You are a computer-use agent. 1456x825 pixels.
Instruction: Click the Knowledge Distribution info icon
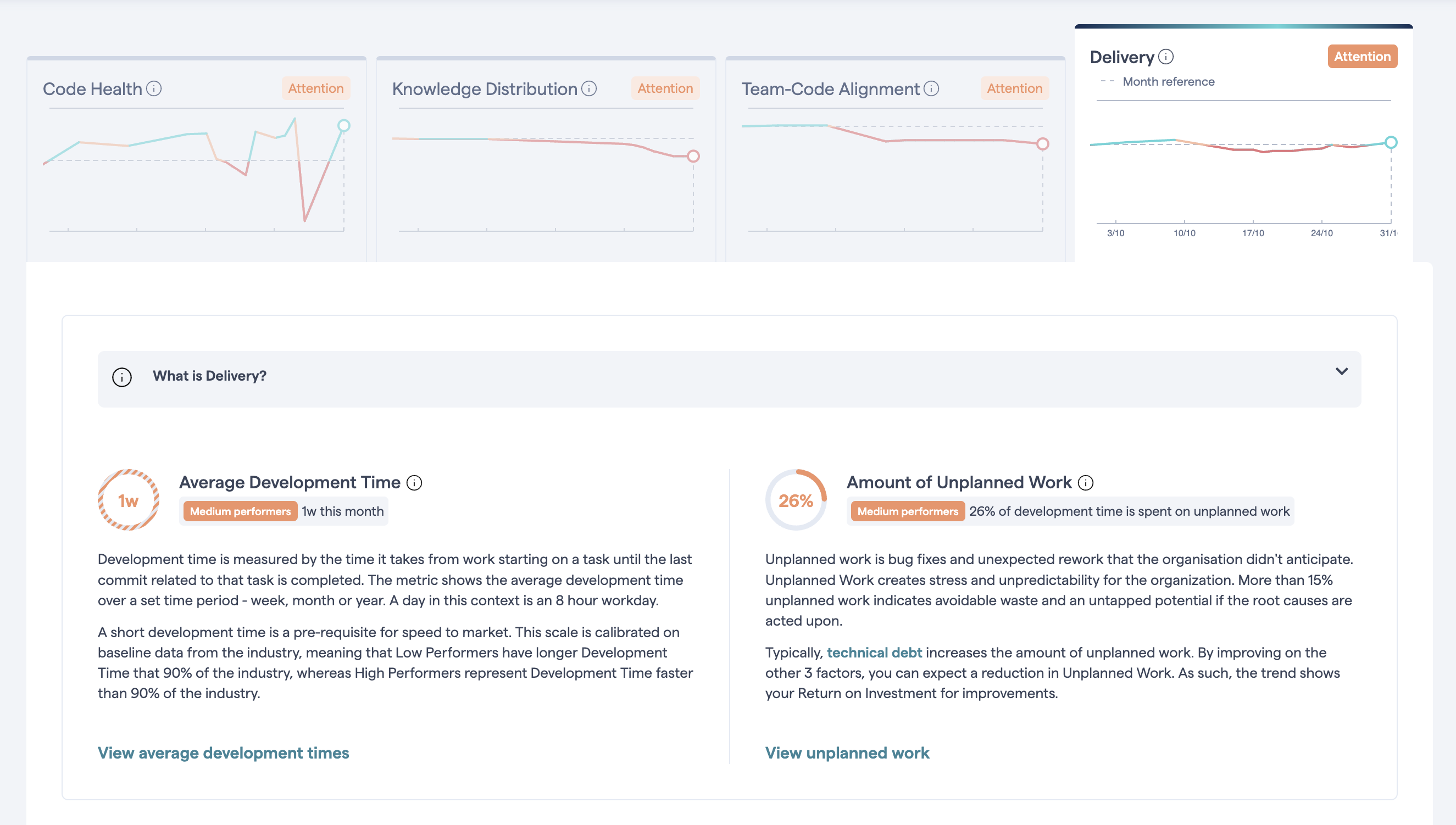(590, 89)
